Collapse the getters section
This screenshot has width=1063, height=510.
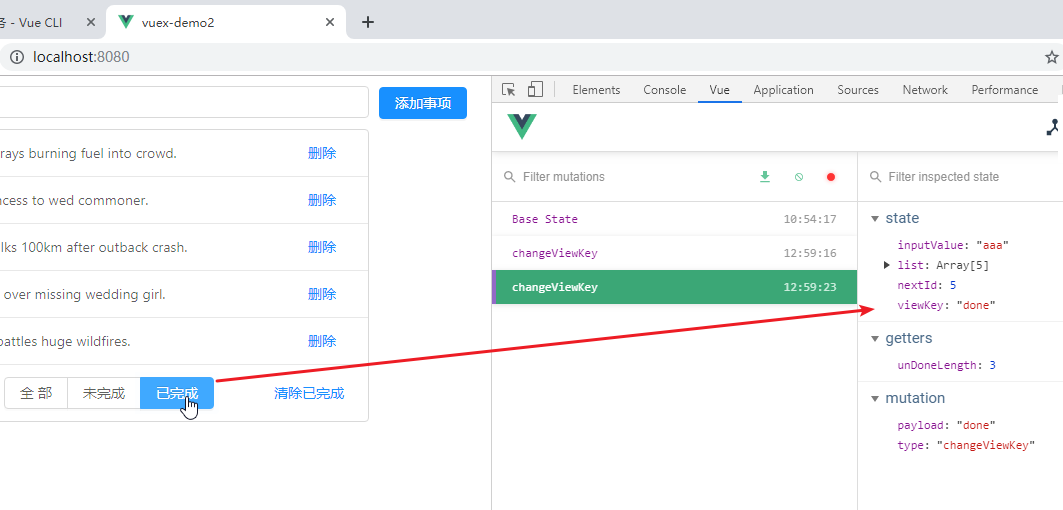click(x=876, y=338)
